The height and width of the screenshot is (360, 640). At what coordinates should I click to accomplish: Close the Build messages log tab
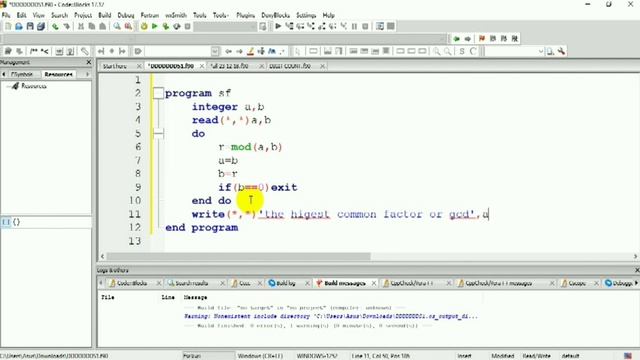point(373,283)
